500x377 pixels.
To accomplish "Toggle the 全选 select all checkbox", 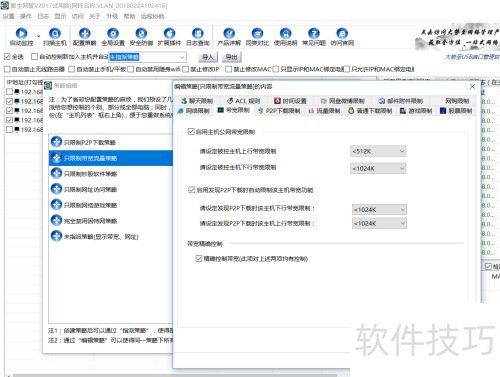I will 7,57.
